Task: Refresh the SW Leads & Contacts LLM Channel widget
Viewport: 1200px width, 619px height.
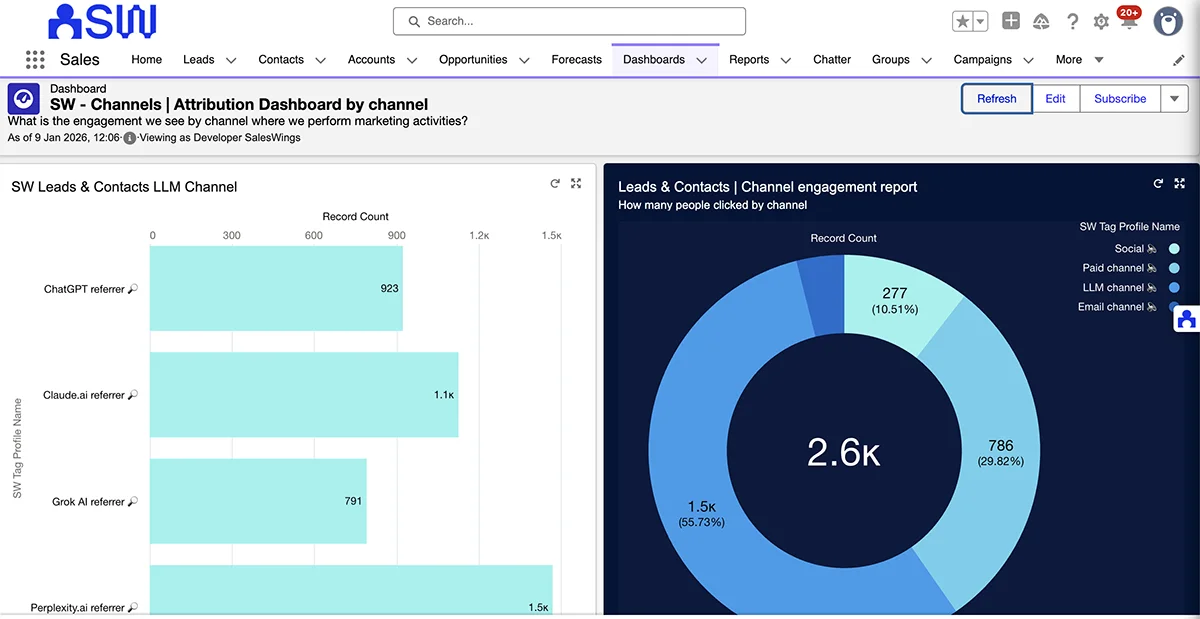Action: [555, 184]
